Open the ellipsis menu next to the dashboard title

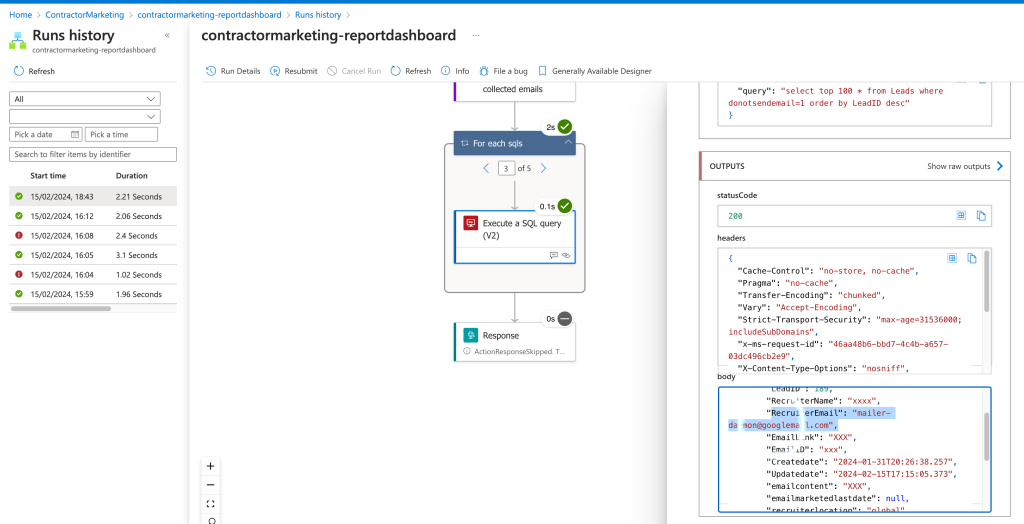point(475,35)
